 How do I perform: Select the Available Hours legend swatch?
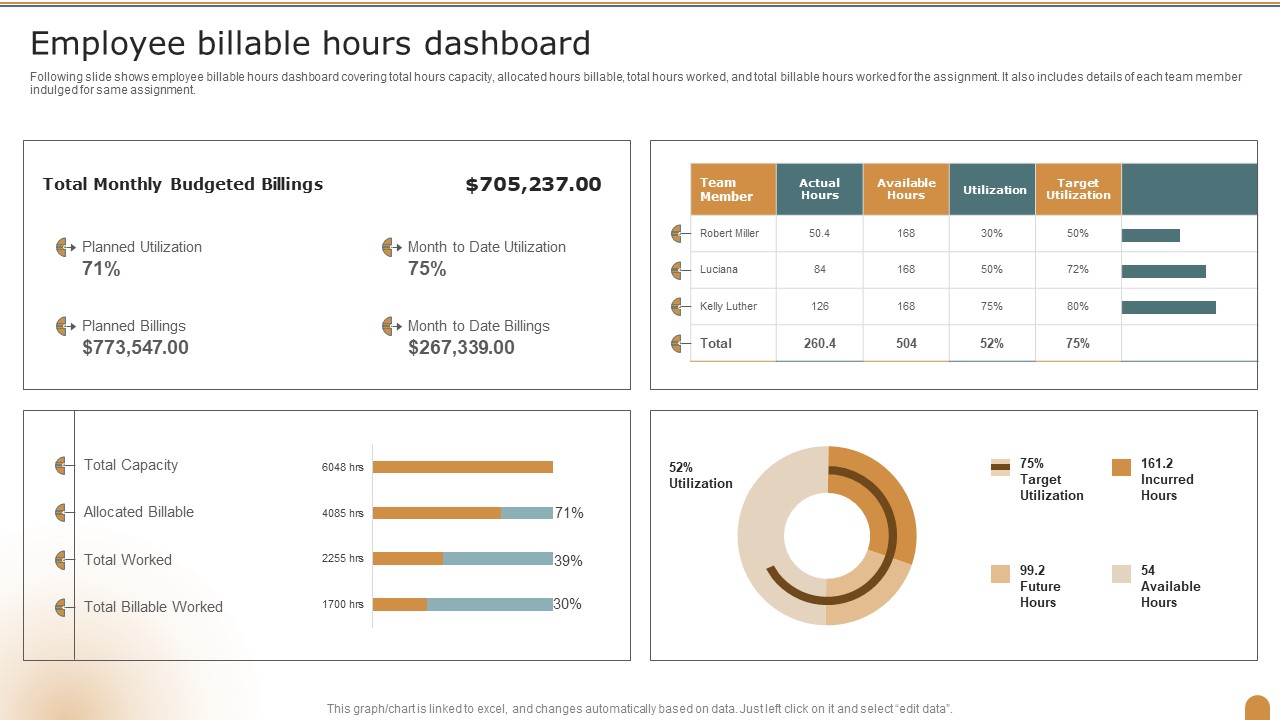click(1121, 574)
